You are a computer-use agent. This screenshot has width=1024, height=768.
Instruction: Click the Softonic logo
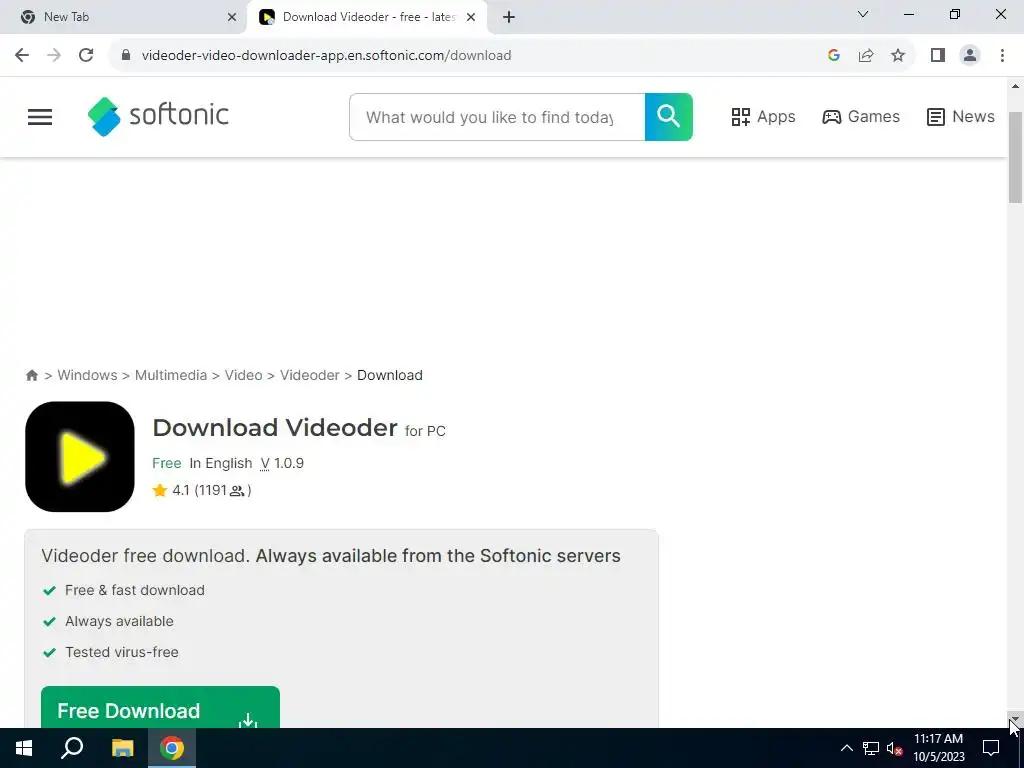[158, 116]
